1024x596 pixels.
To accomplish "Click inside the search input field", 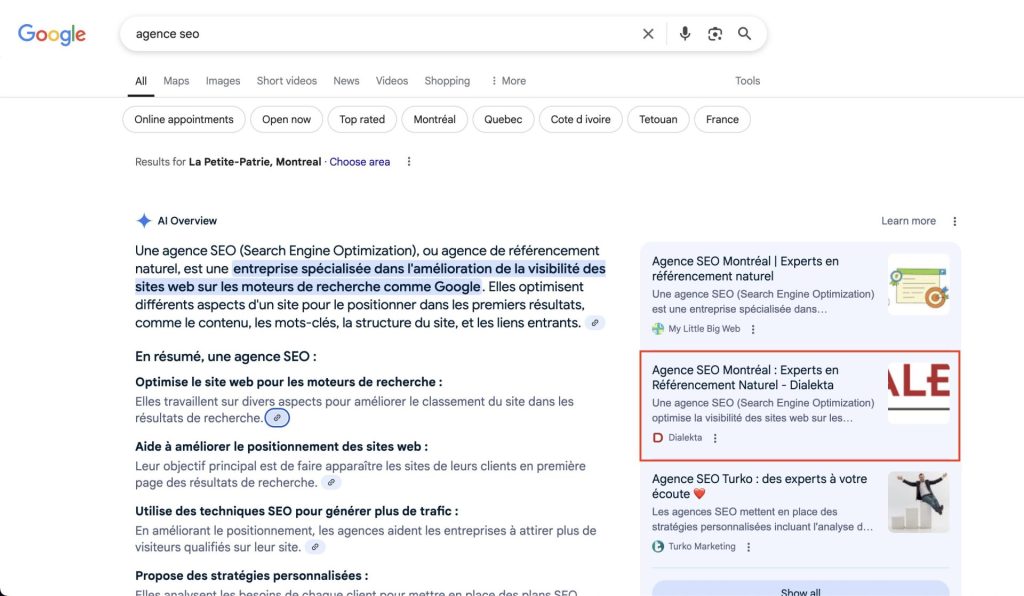I will (x=300, y=33).
